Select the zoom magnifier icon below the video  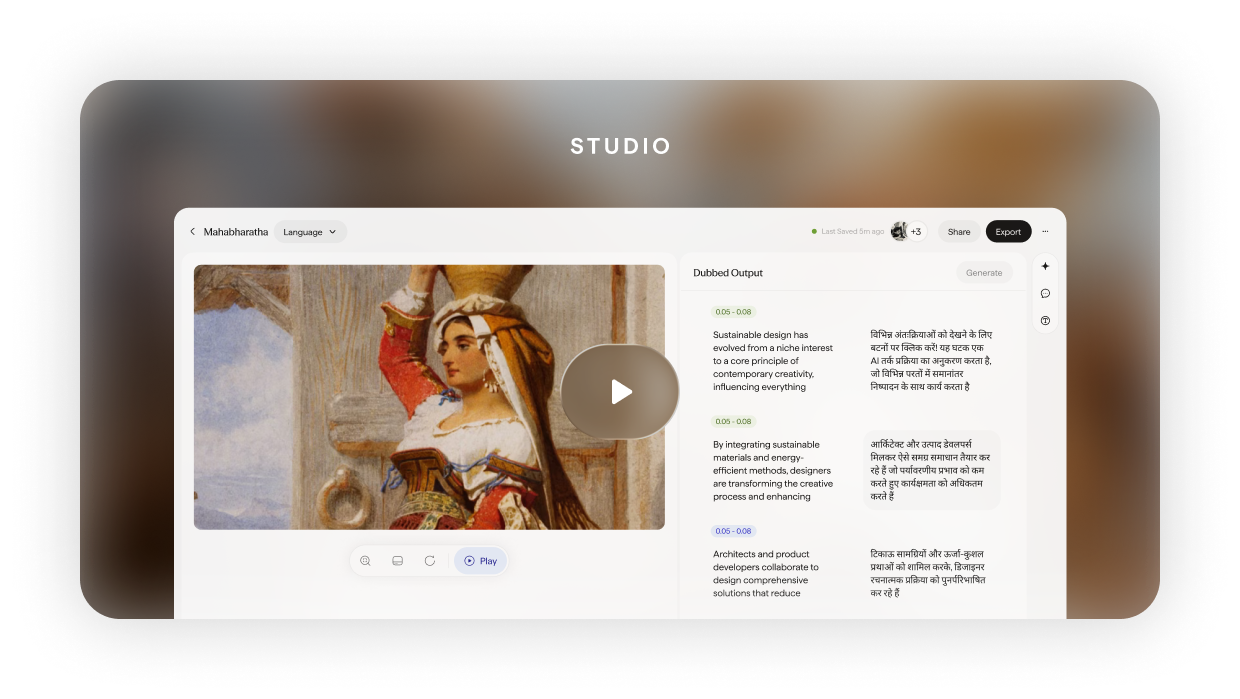click(x=366, y=561)
